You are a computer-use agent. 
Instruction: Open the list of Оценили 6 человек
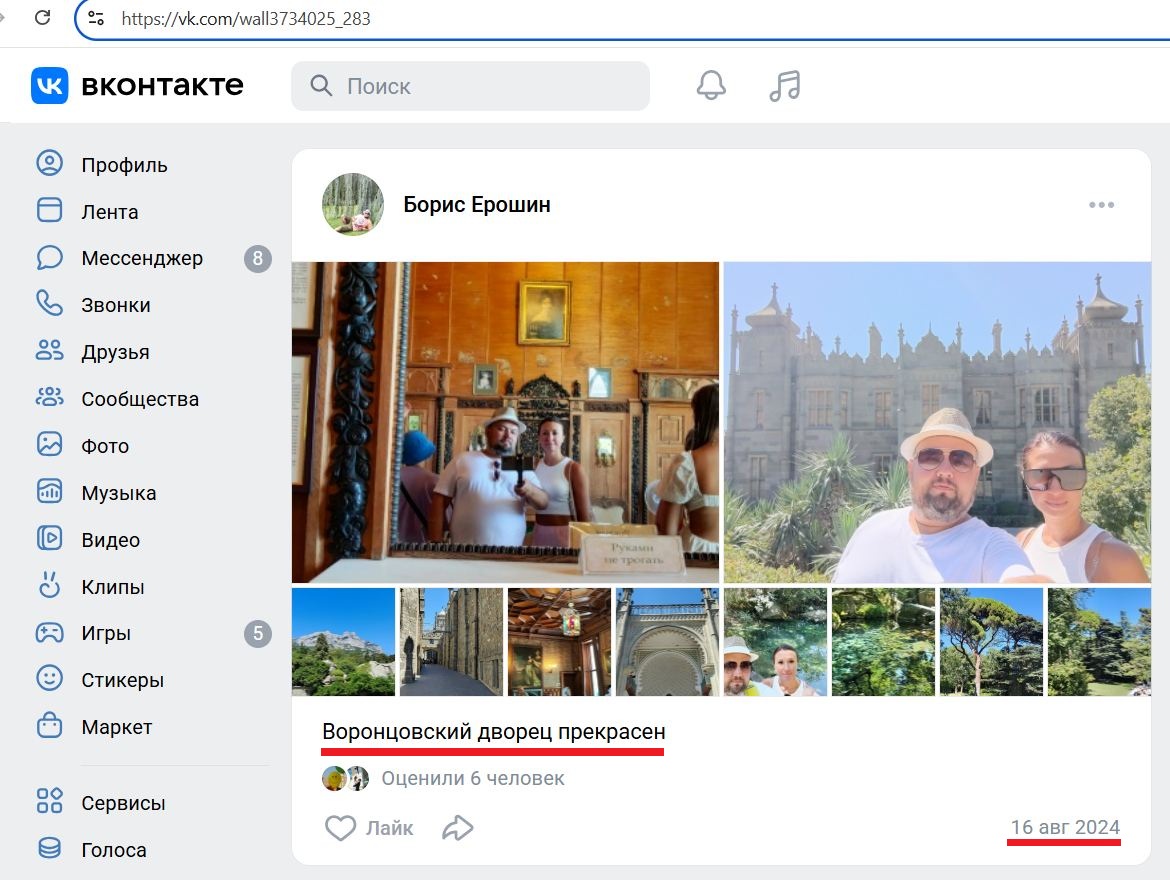(474, 779)
